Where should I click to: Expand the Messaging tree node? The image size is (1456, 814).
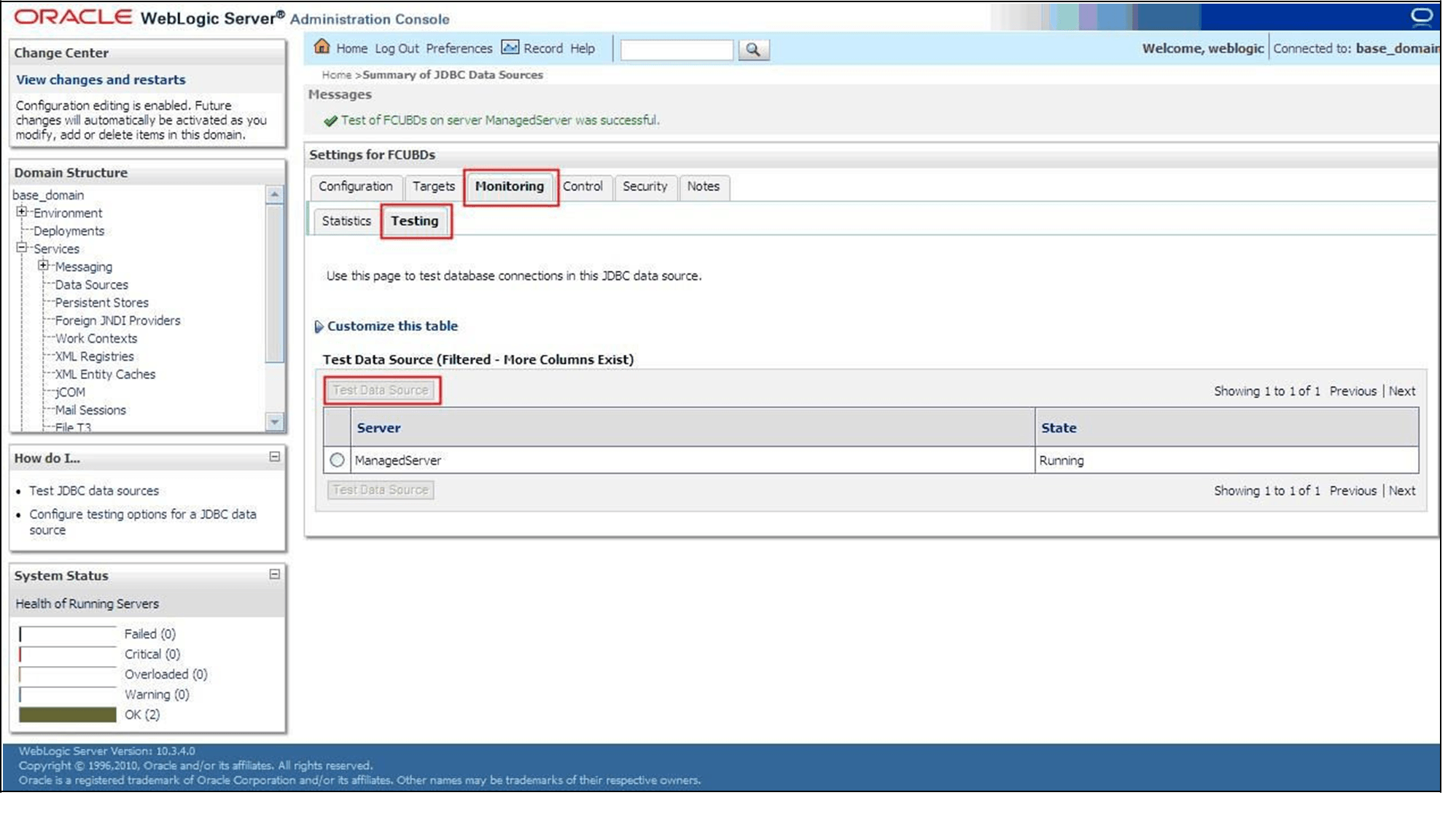(x=44, y=266)
